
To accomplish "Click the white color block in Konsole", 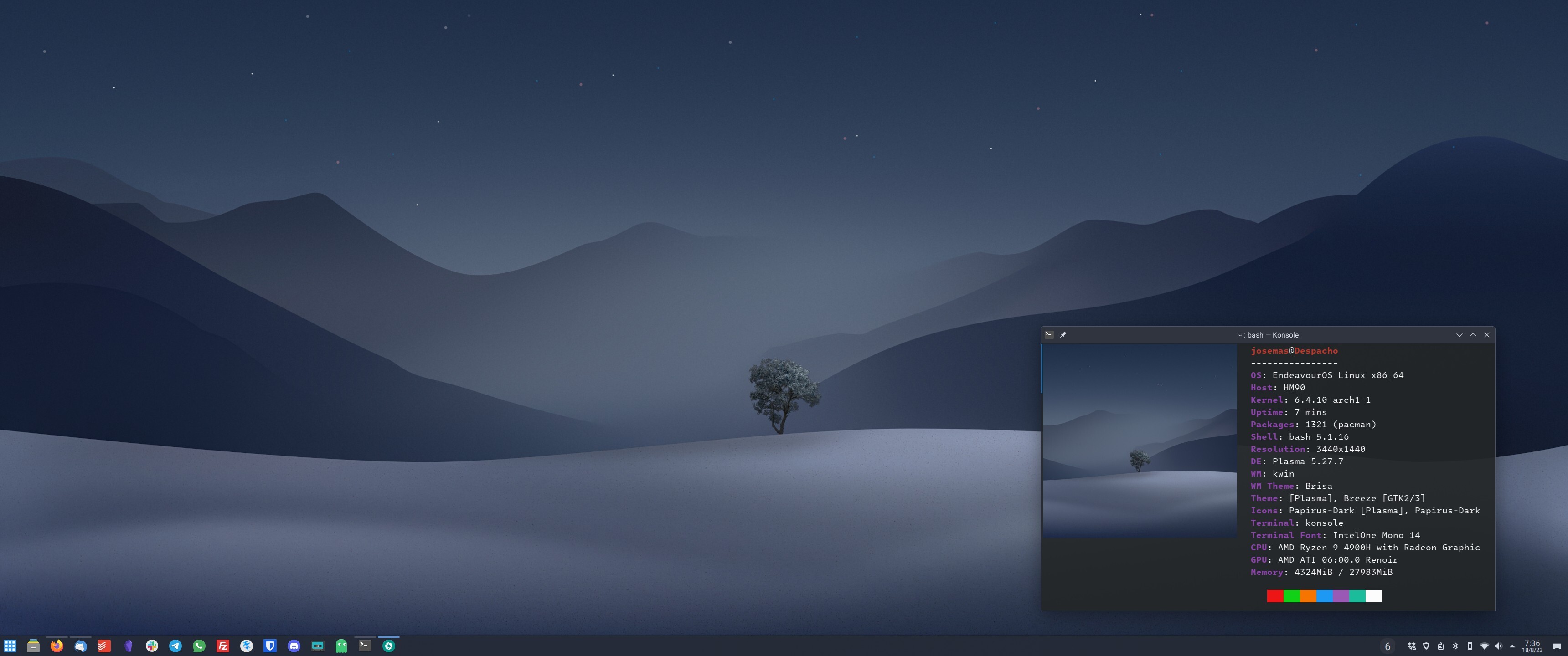I will pos(1374,596).
